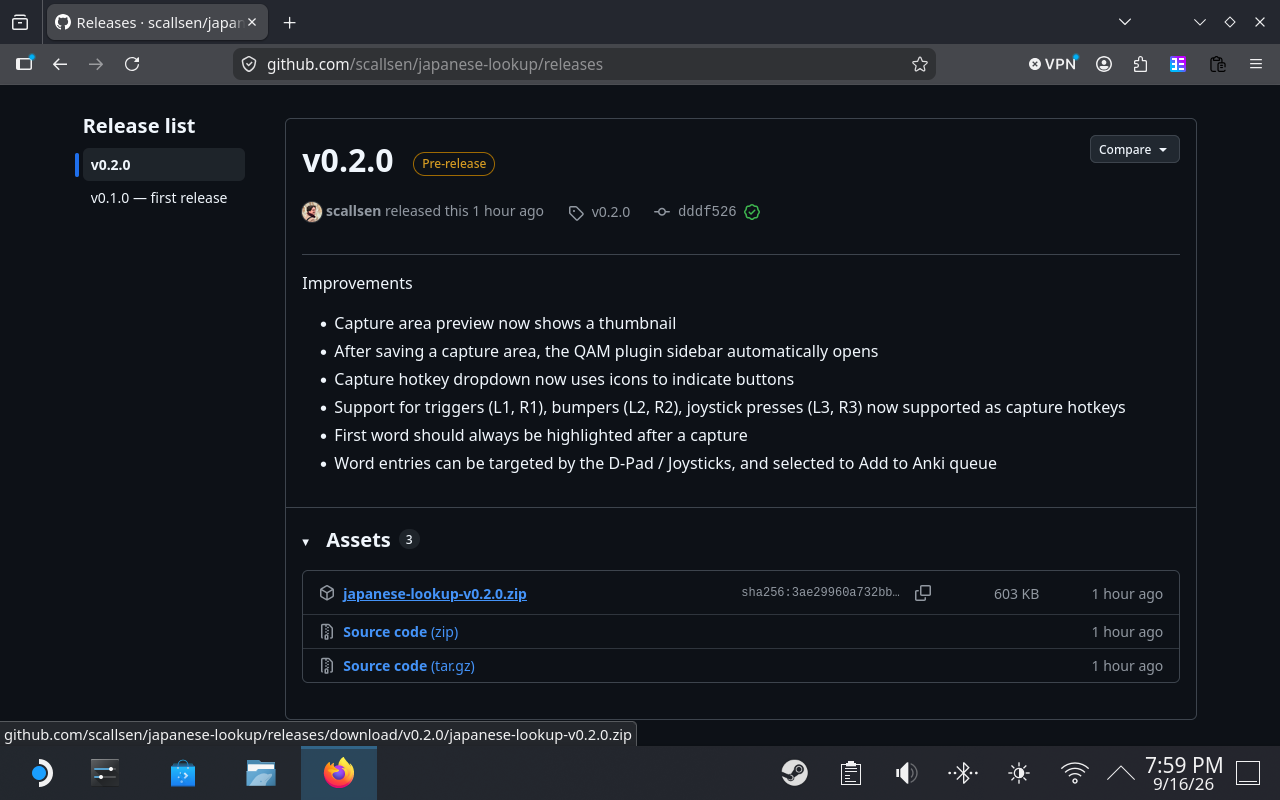Screen dimensions: 1280x800
Task: Open scallsen's avatar
Action: (312, 211)
